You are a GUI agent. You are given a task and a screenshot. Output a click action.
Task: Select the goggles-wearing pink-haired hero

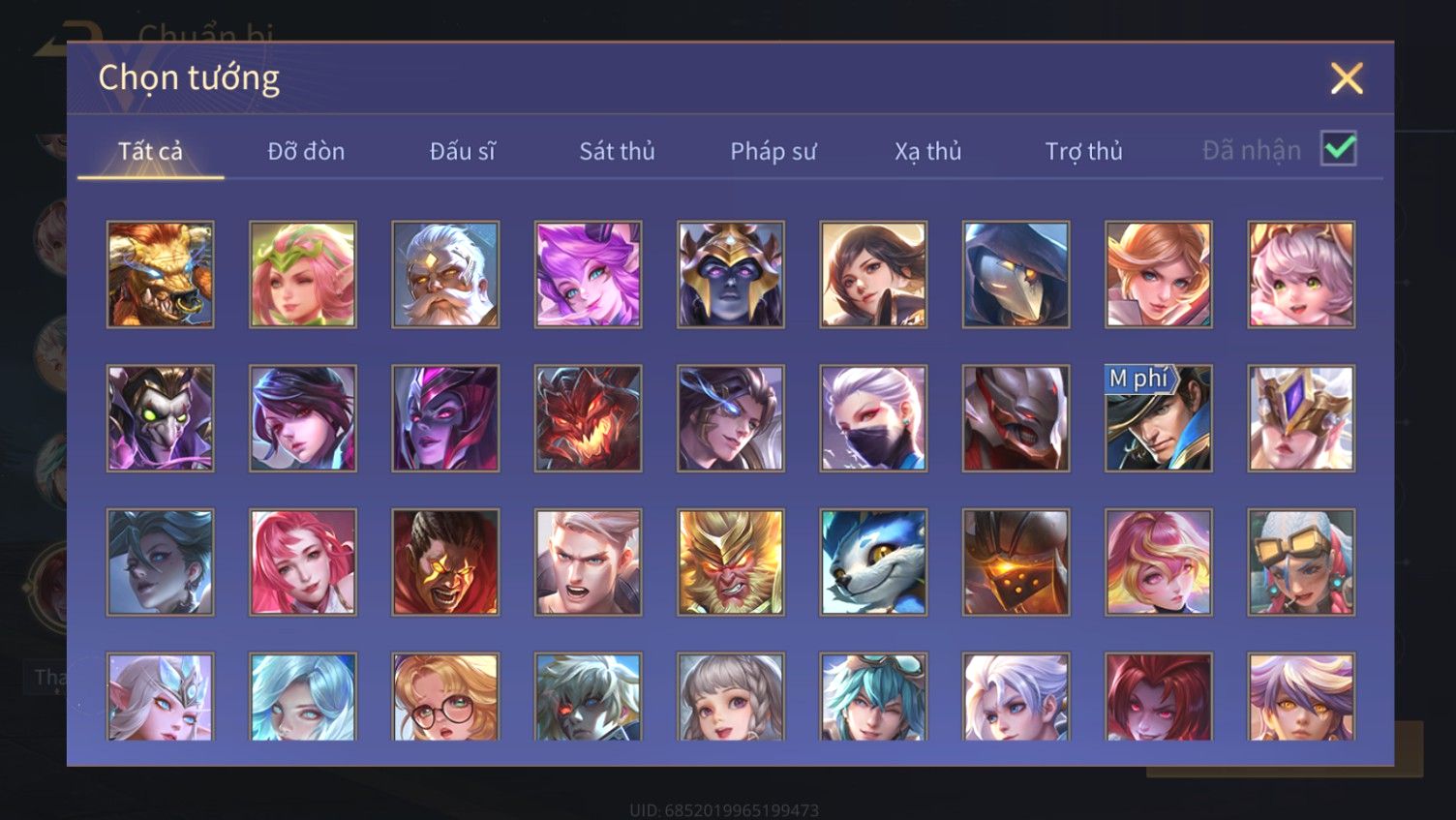point(1301,562)
